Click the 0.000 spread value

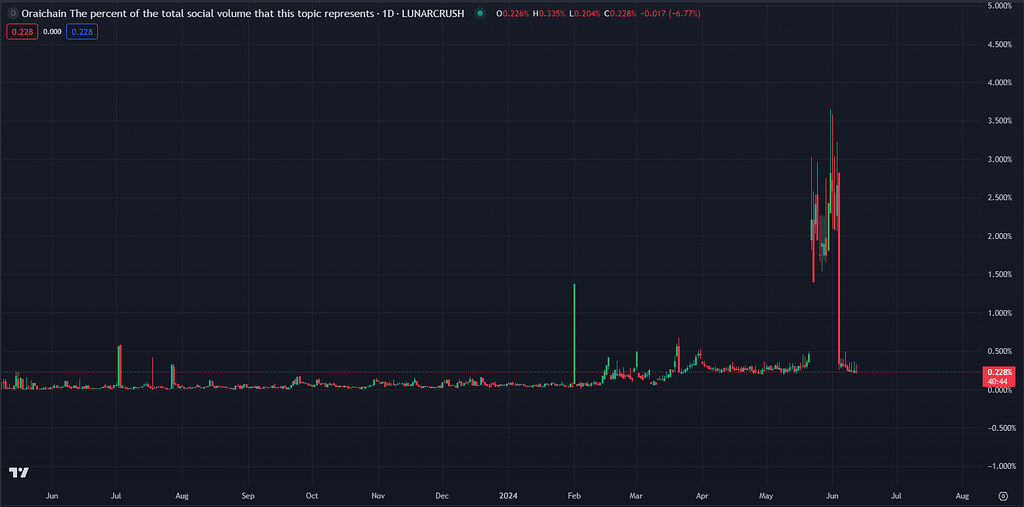(x=52, y=31)
